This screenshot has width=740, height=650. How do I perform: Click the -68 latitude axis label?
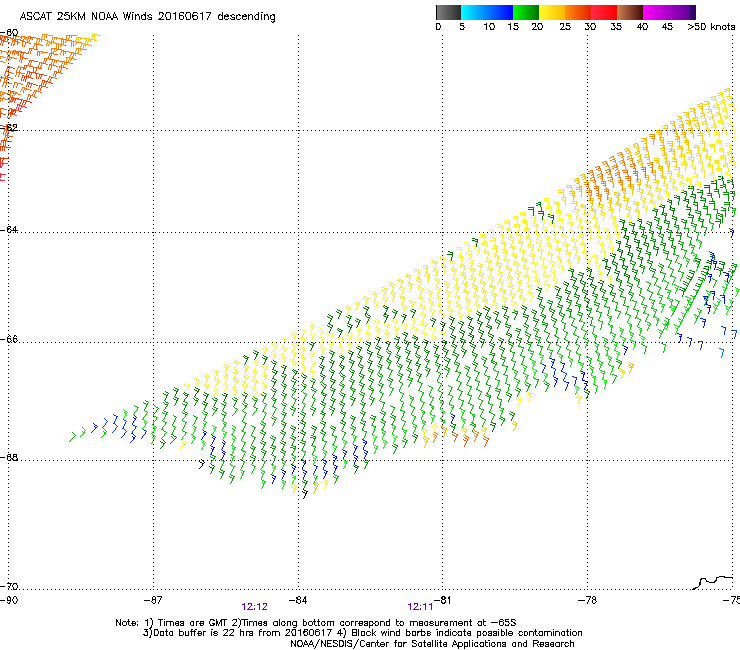9,457
